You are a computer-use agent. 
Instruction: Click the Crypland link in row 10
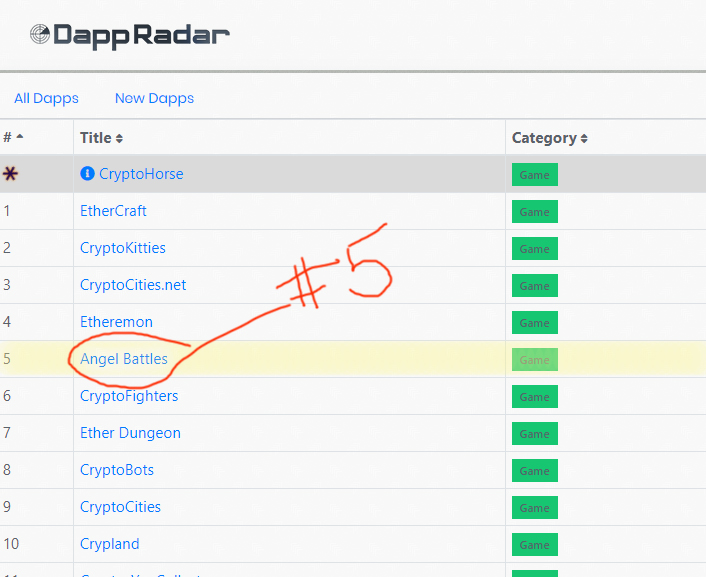pyautogui.click(x=110, y=544)
